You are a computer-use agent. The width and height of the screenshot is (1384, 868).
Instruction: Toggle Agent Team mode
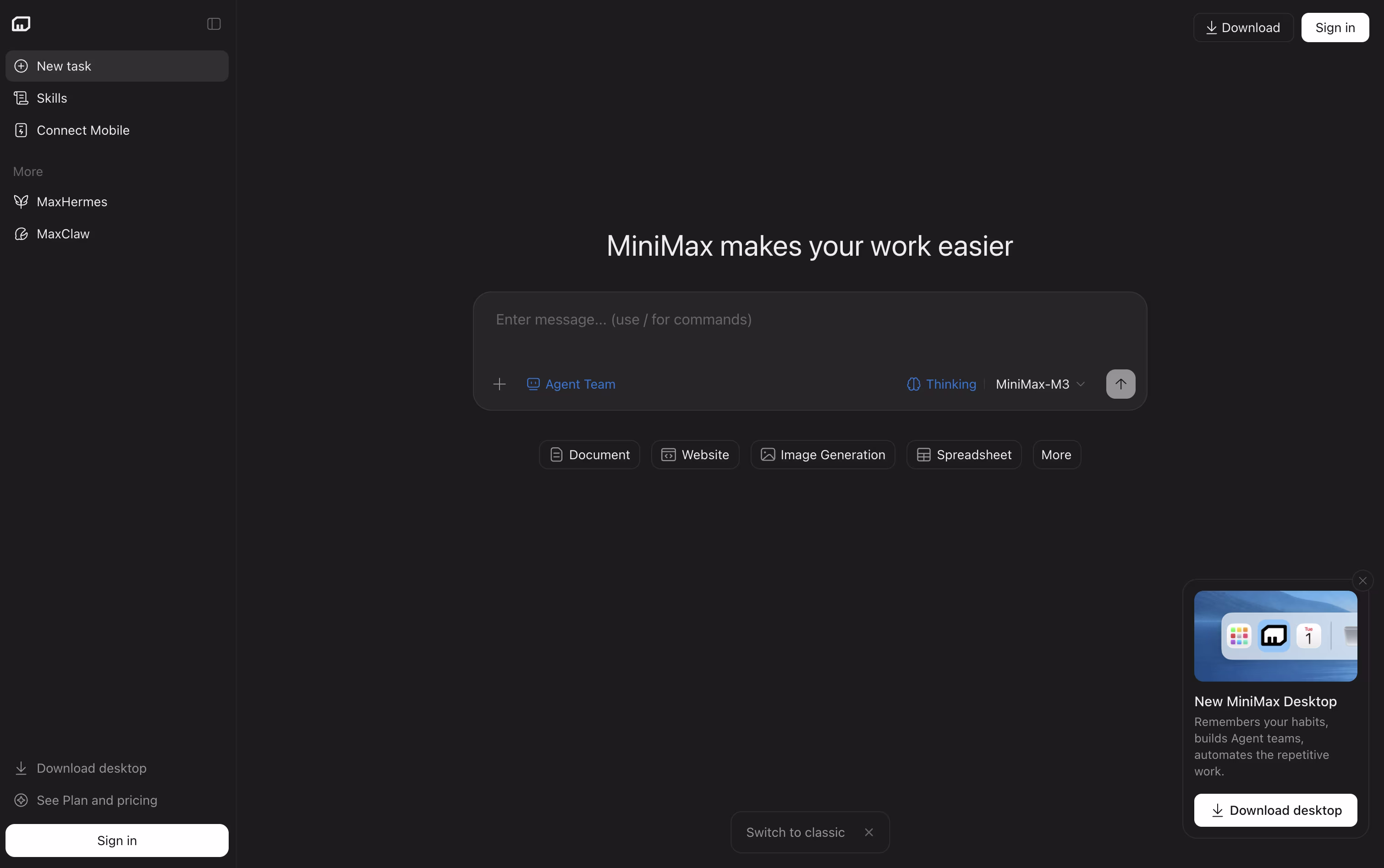pos(571,384)
